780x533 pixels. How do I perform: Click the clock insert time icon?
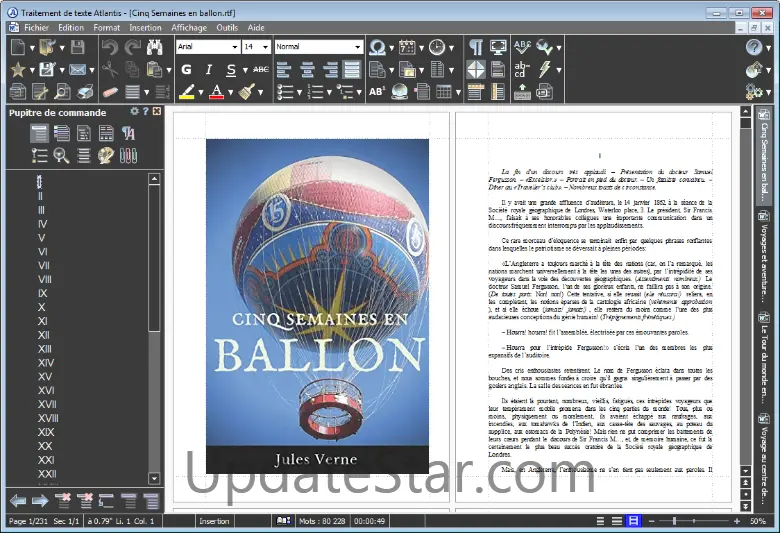coord(437,47)
